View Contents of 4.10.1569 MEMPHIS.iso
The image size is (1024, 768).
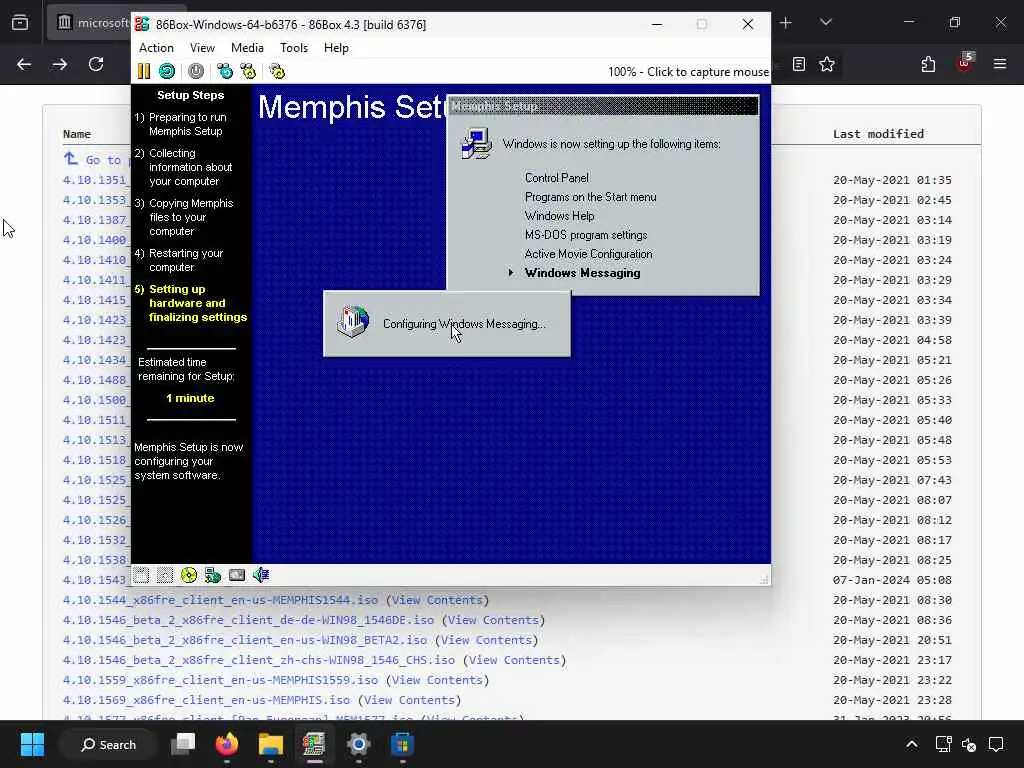pyautogui.click(x=409, y=699)
